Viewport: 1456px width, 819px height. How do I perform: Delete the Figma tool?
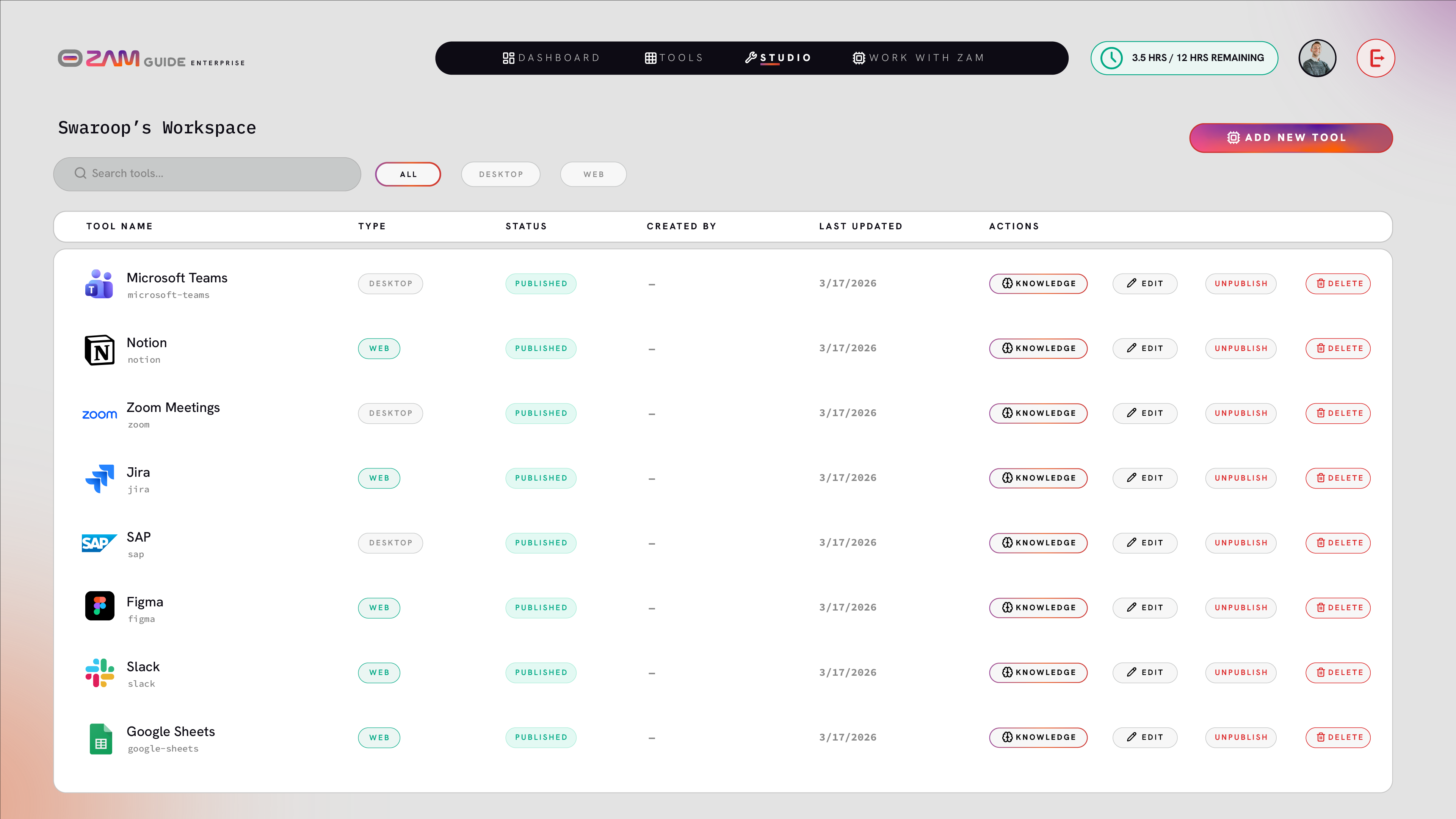[1338, 608]
